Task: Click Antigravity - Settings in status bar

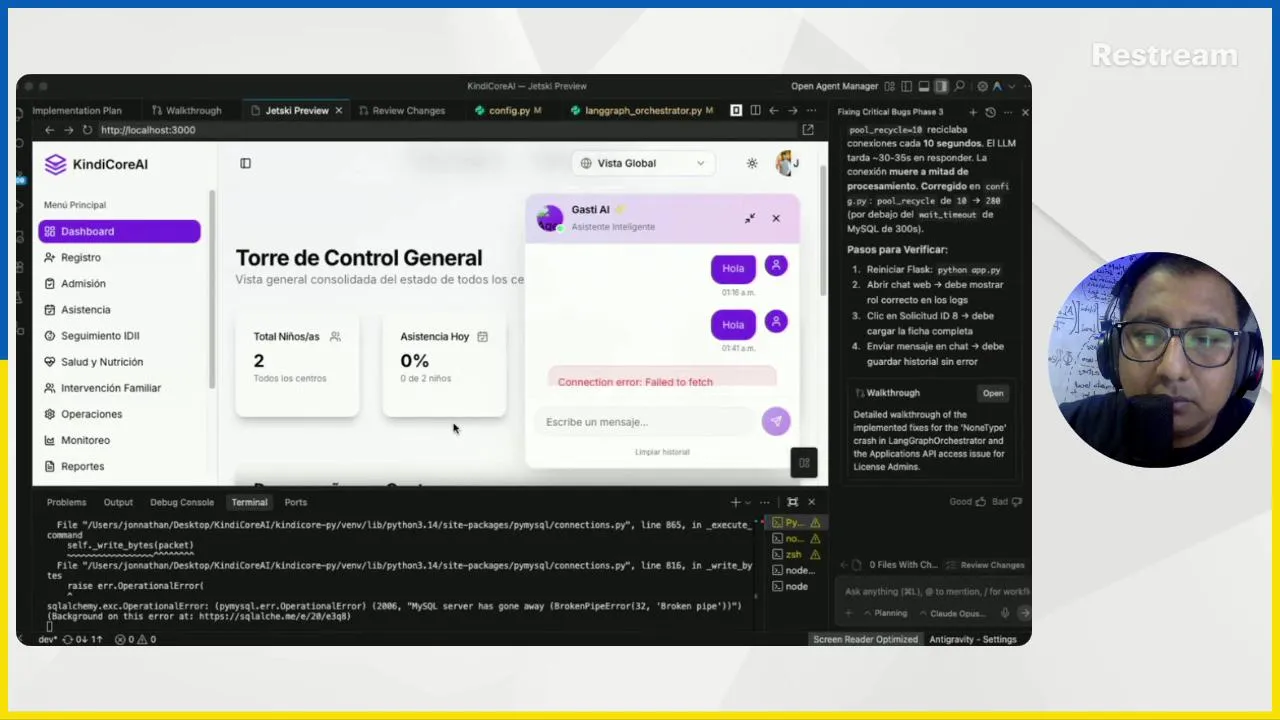Action: (973, 639)
